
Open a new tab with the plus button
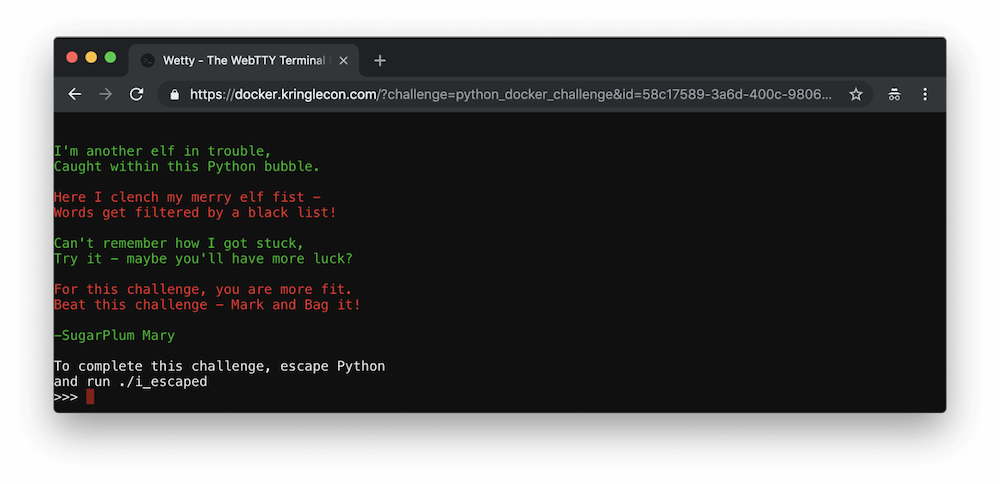coord(380,61)
